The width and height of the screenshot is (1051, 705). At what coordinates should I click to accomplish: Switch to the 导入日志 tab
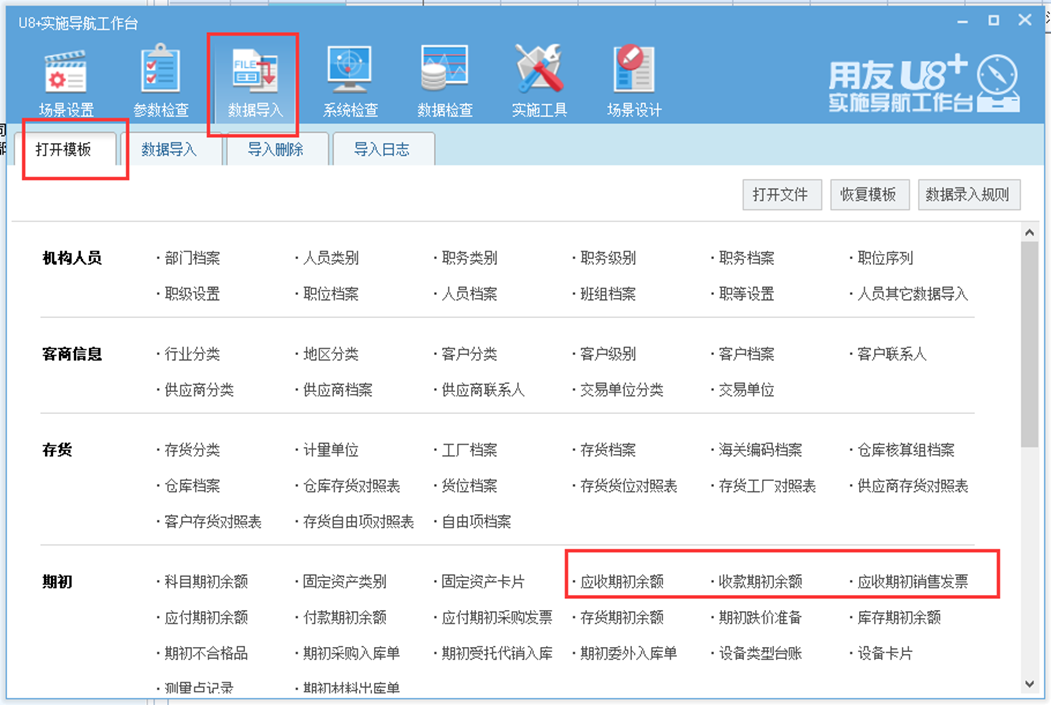[x=381, y=149]
